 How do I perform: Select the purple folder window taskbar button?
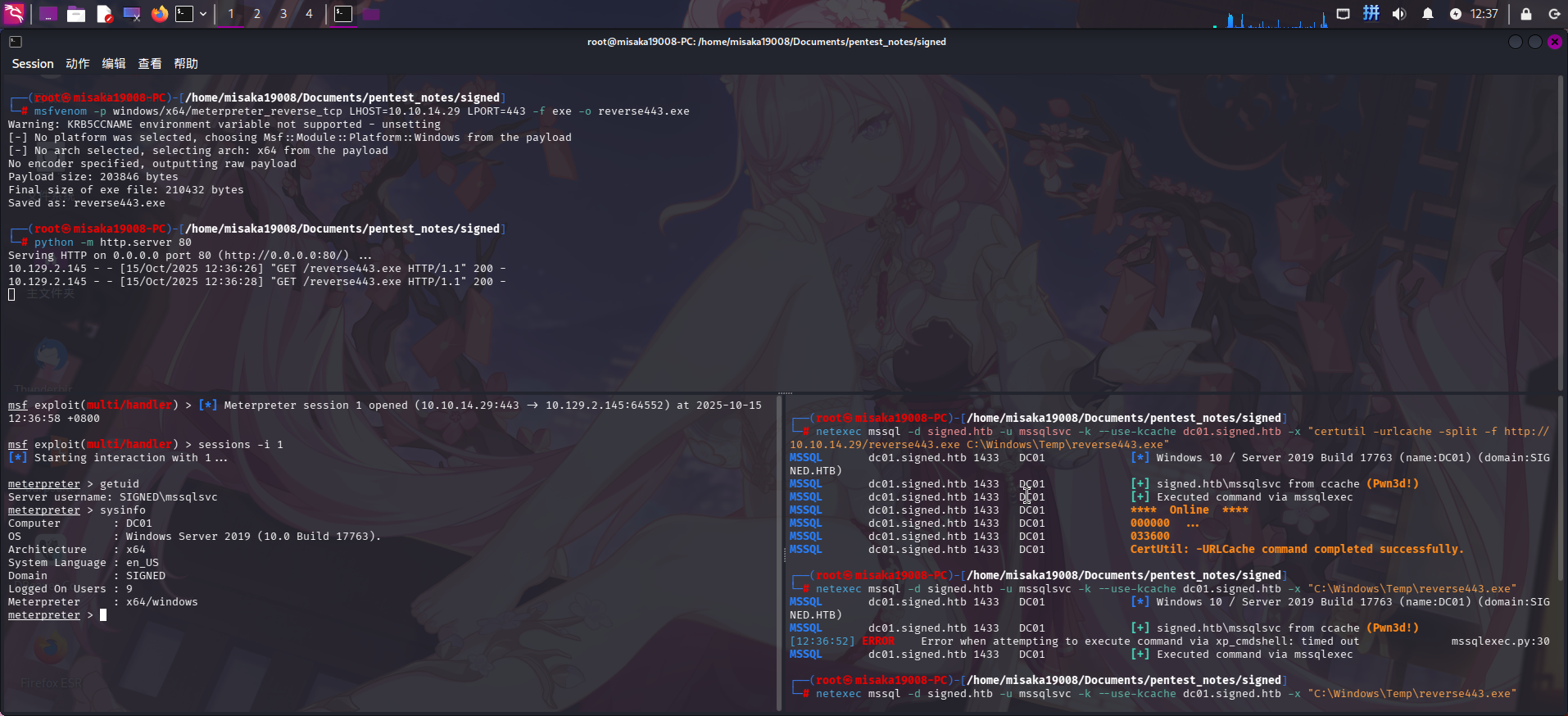(371, 14)
